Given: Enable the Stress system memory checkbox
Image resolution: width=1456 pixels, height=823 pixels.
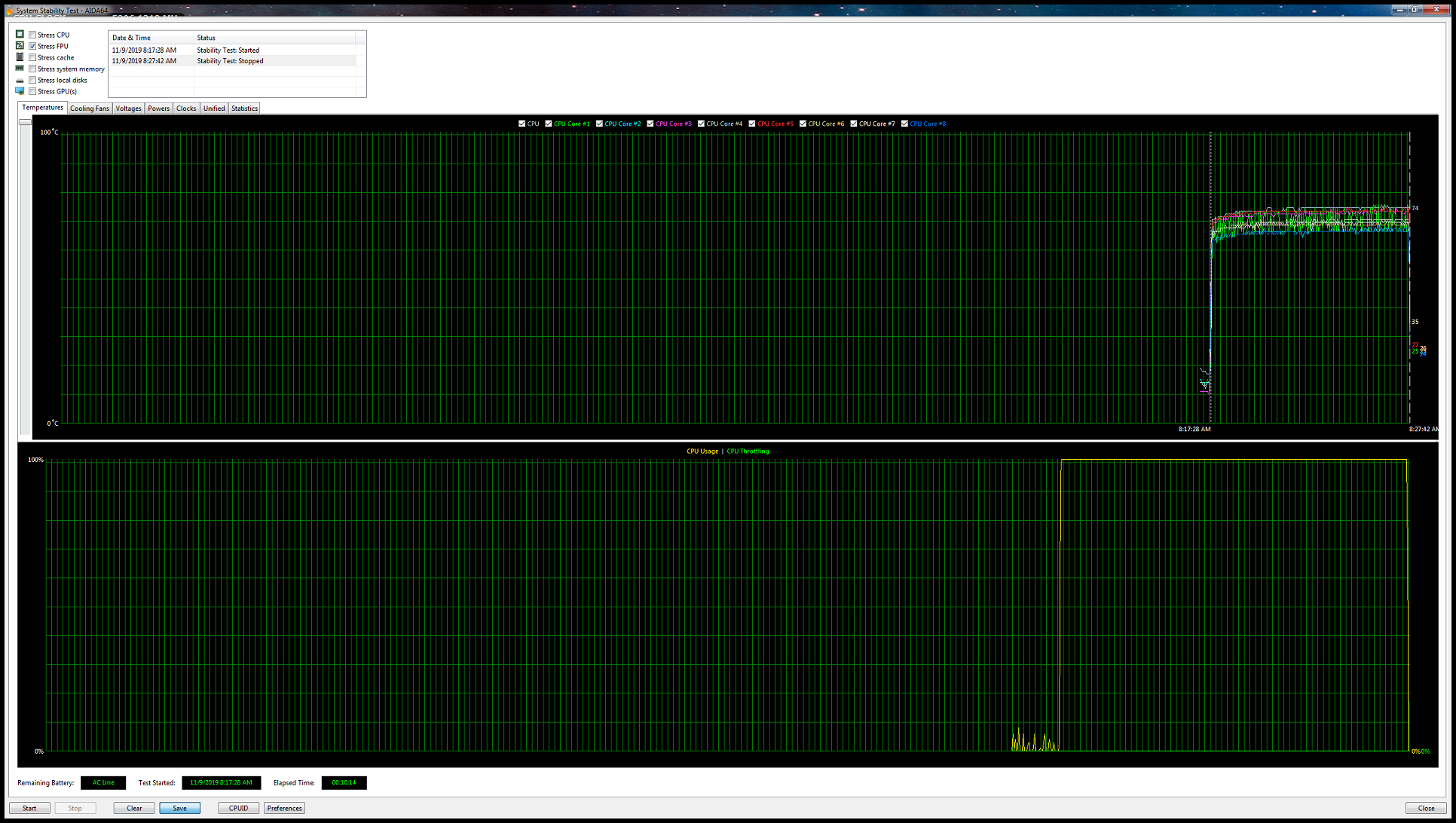Looking at the screenshot, I should [32, 69].
